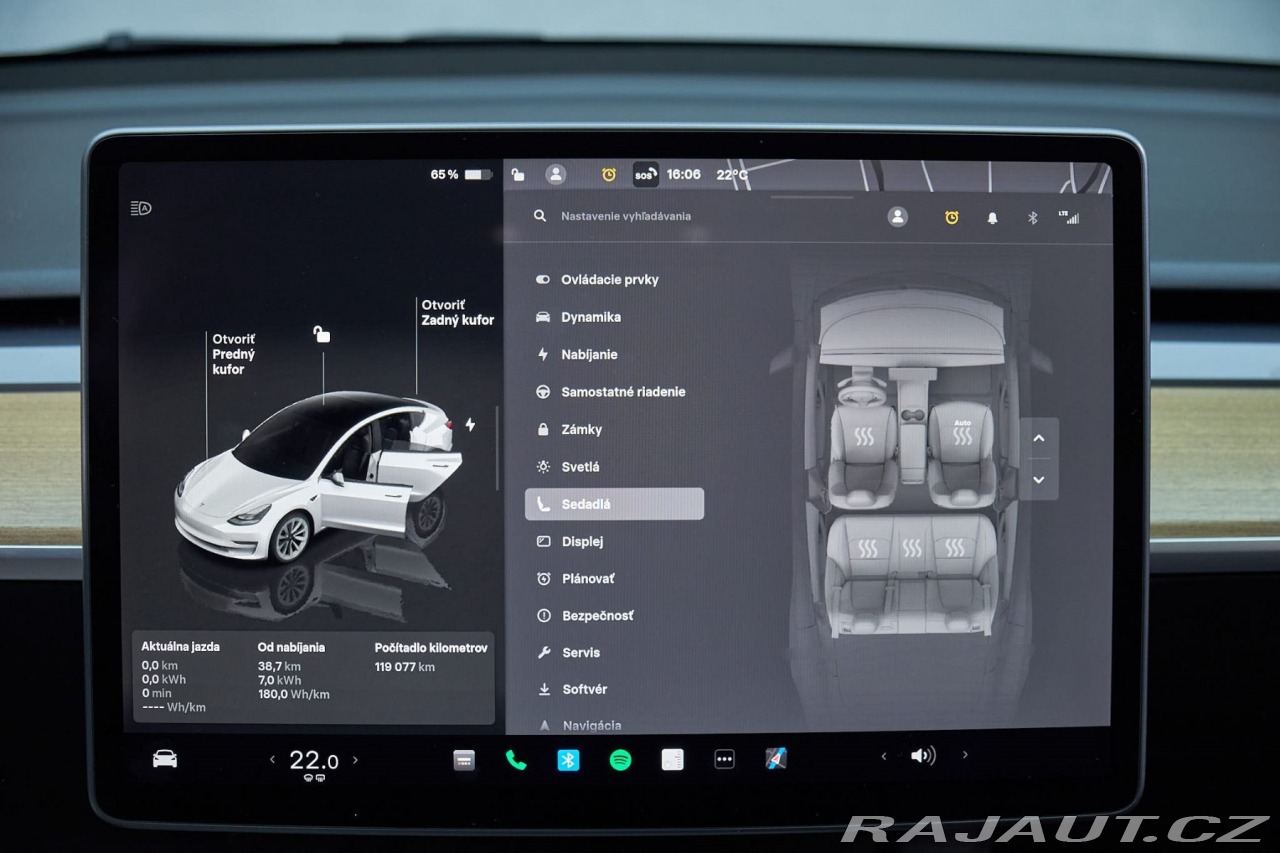1280x853 pixels.
Task: Click the Nastavenie vyhľadávania search field
Action: click(626, 216)
